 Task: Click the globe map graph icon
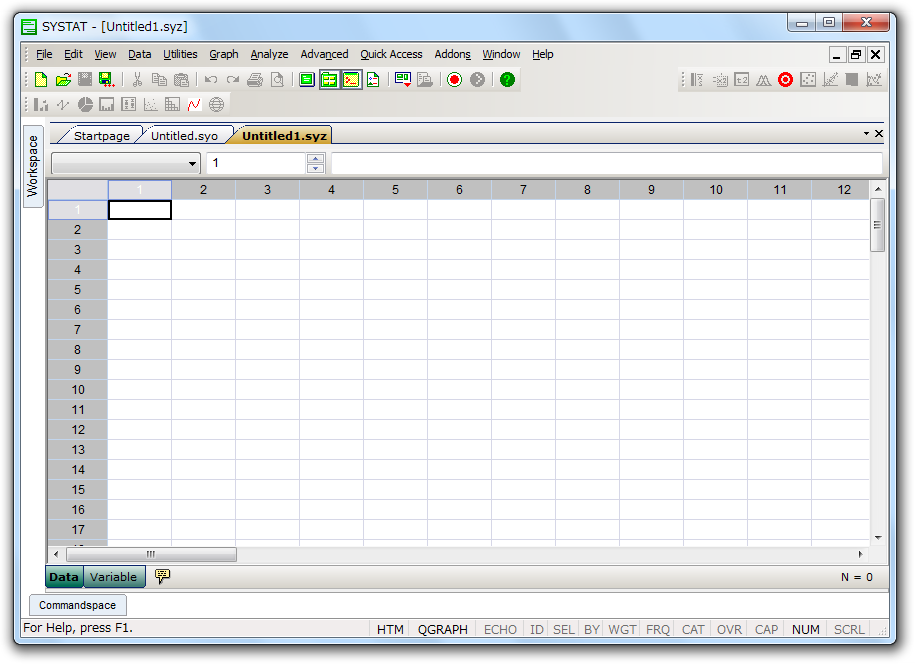pyautogui.click(x=216, y=104)
